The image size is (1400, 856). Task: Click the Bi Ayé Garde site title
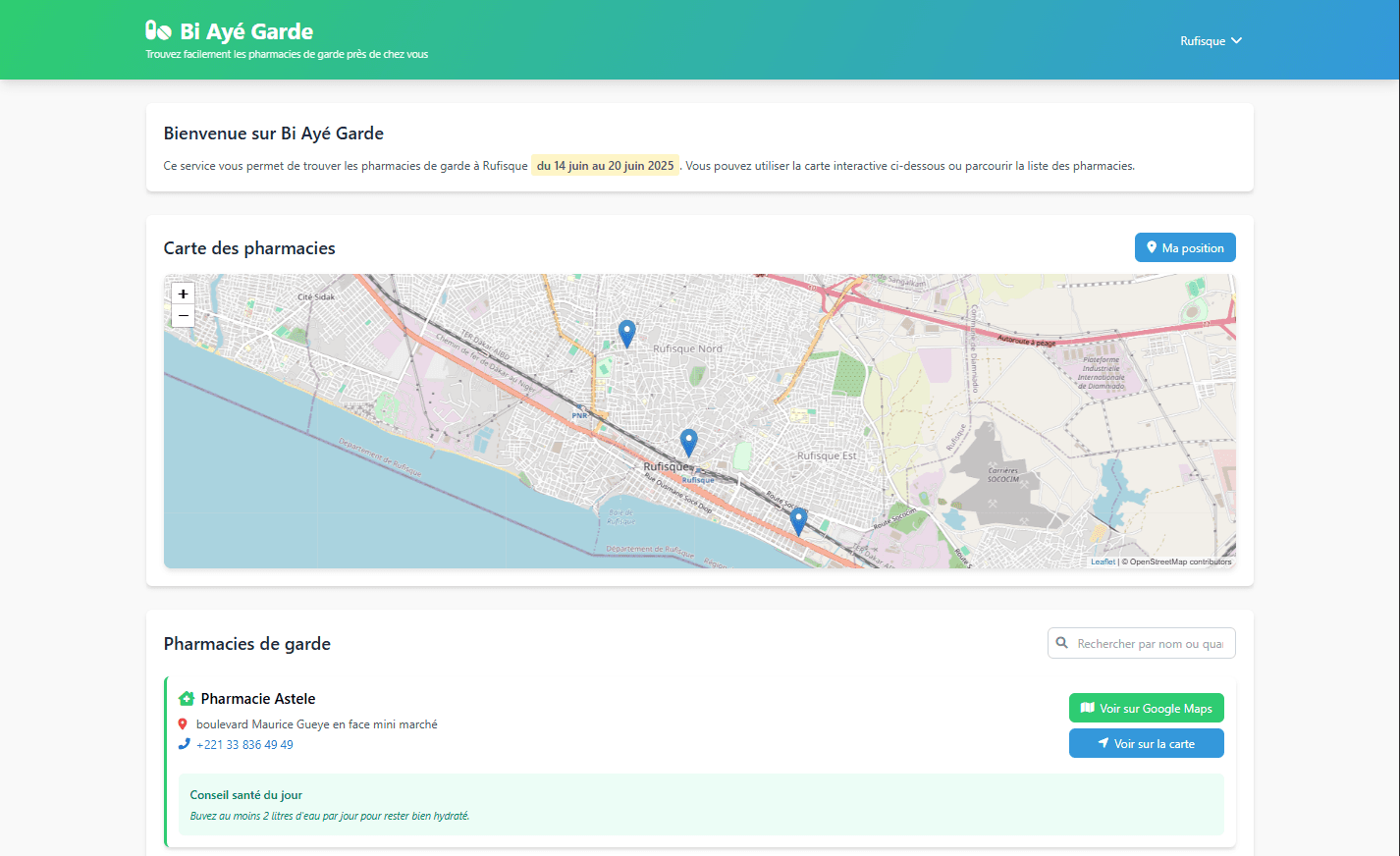[x=246, y=31]
